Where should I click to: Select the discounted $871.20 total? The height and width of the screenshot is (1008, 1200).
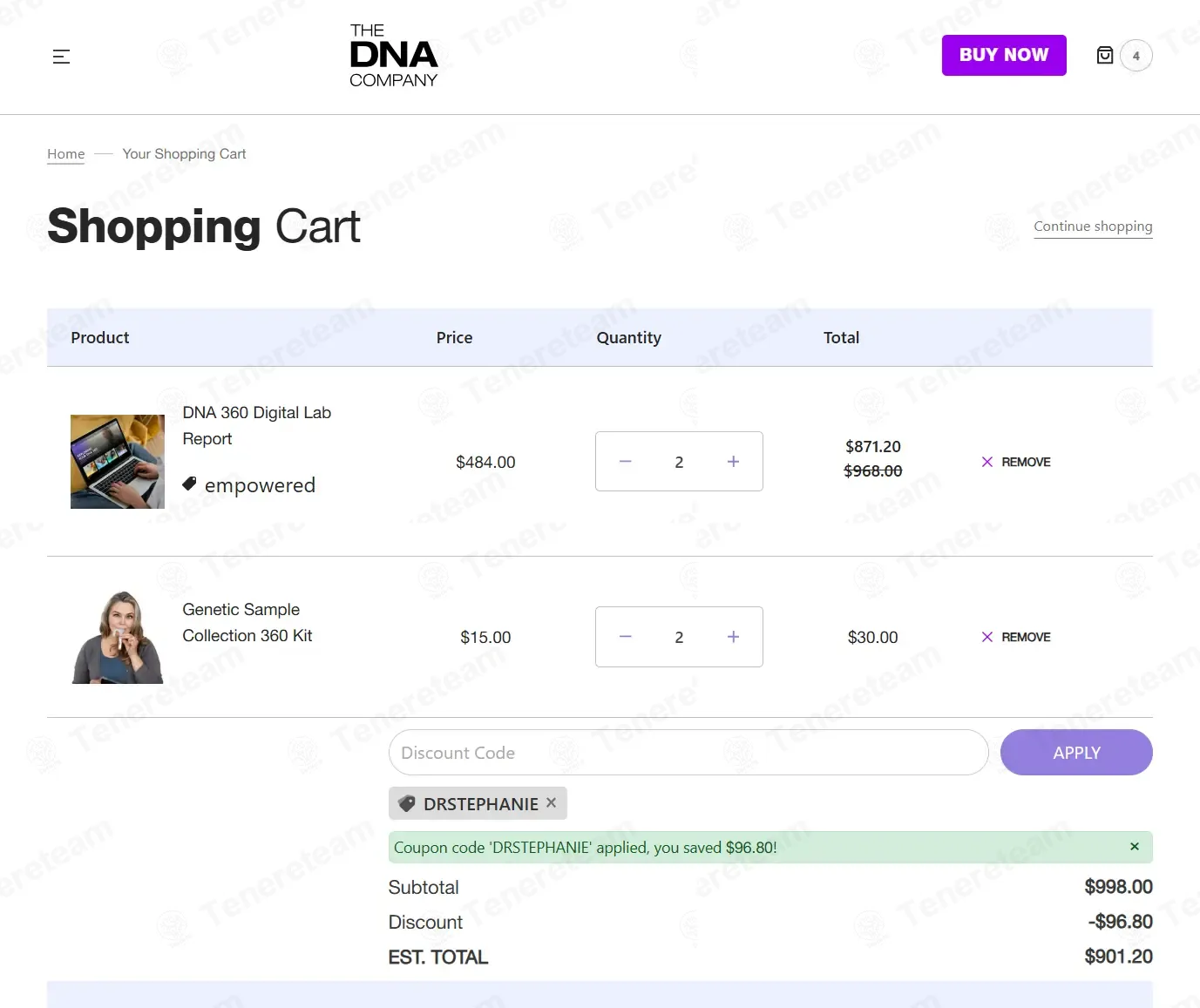tap(872, 447)
